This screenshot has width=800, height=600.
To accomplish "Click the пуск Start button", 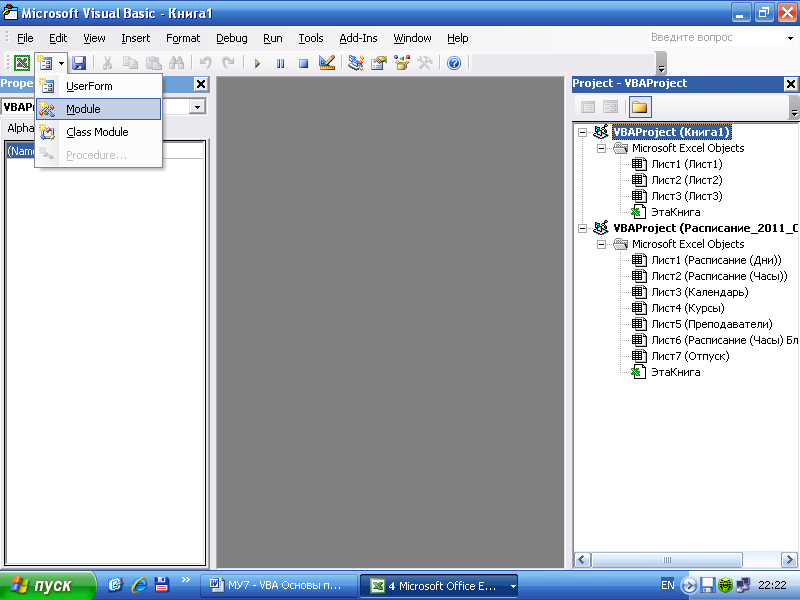I will click(47, 585).
